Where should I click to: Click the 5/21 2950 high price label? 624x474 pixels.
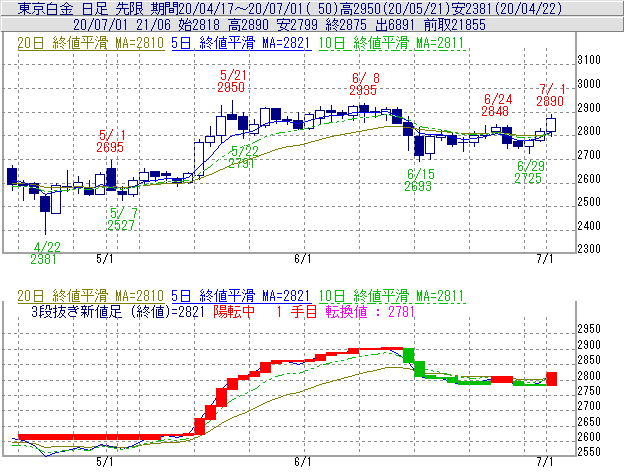coord(232,81)
